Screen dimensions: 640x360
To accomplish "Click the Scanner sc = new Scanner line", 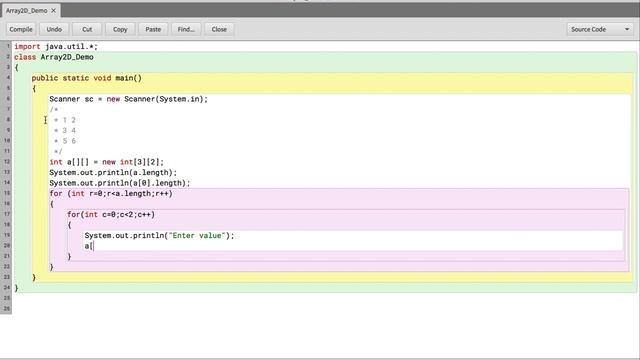I will (x=129, y=99).
